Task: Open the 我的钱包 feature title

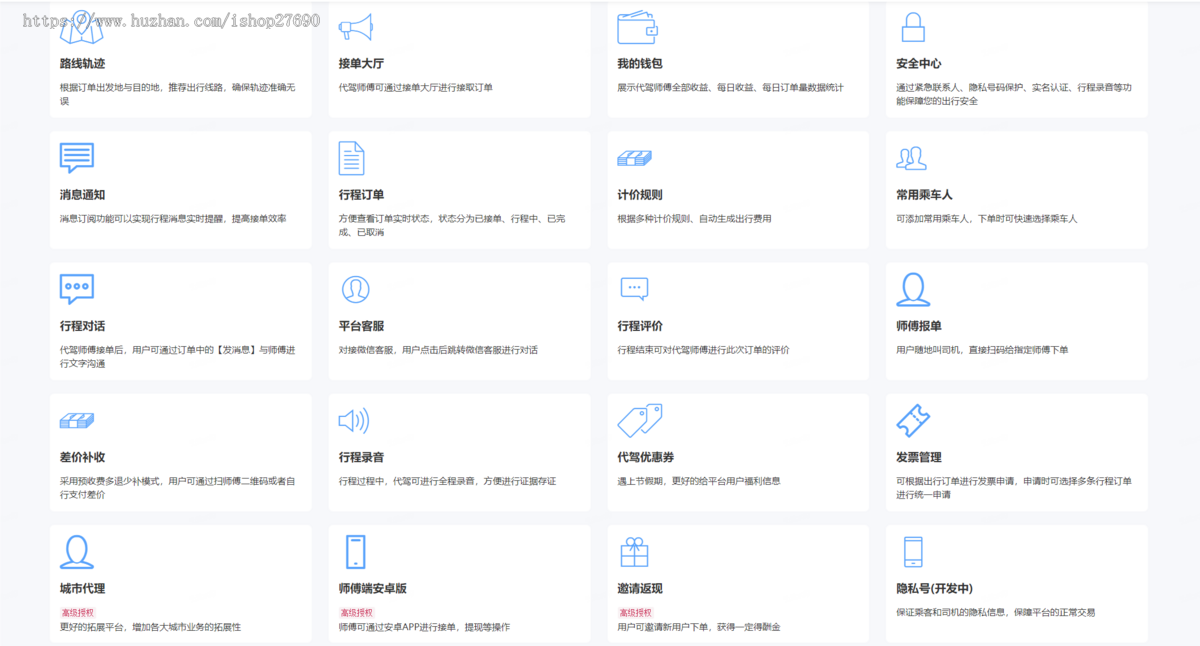Action: (x=640, y=64)
